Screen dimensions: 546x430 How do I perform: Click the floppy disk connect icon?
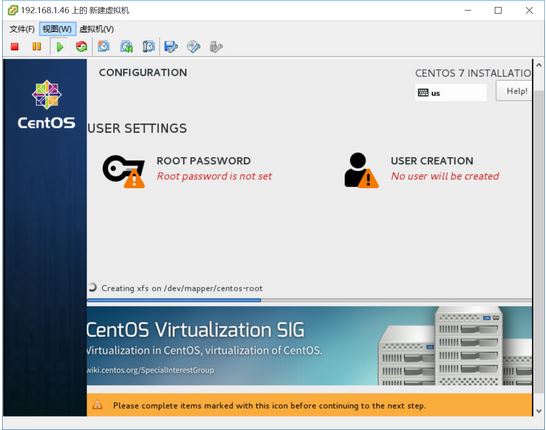tap(171, 47)
